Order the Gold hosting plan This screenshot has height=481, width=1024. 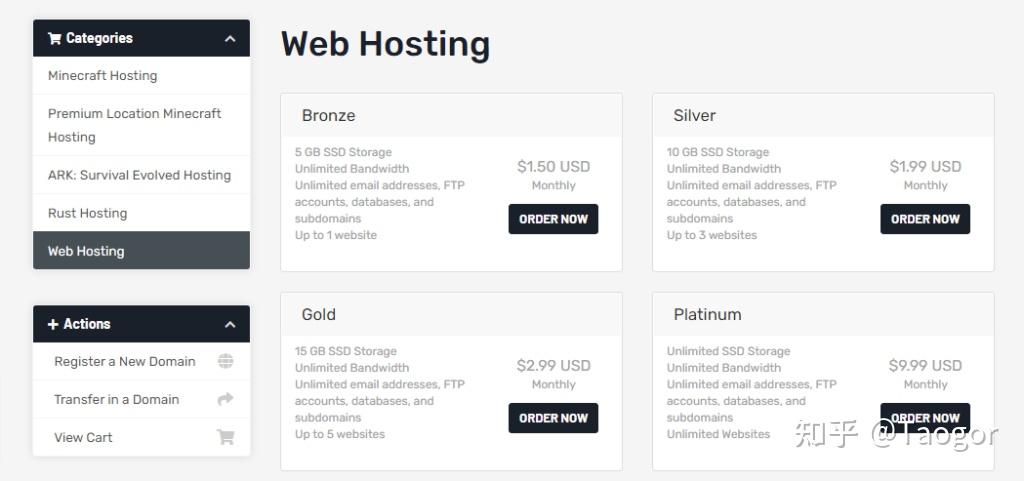pyautogui.click(x=553, y=418)
